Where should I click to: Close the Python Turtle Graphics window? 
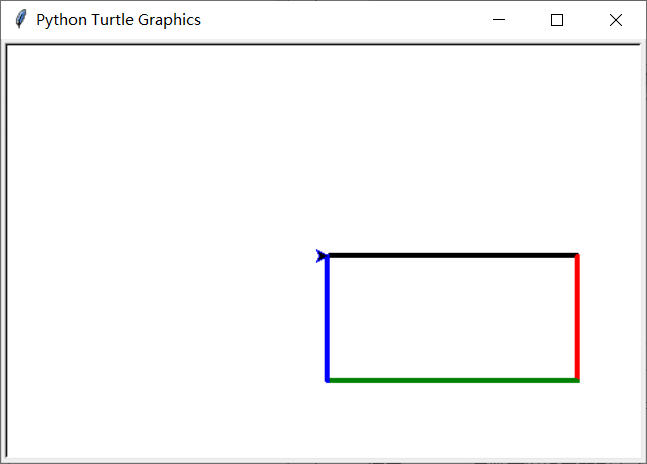[x=616, y=20]
